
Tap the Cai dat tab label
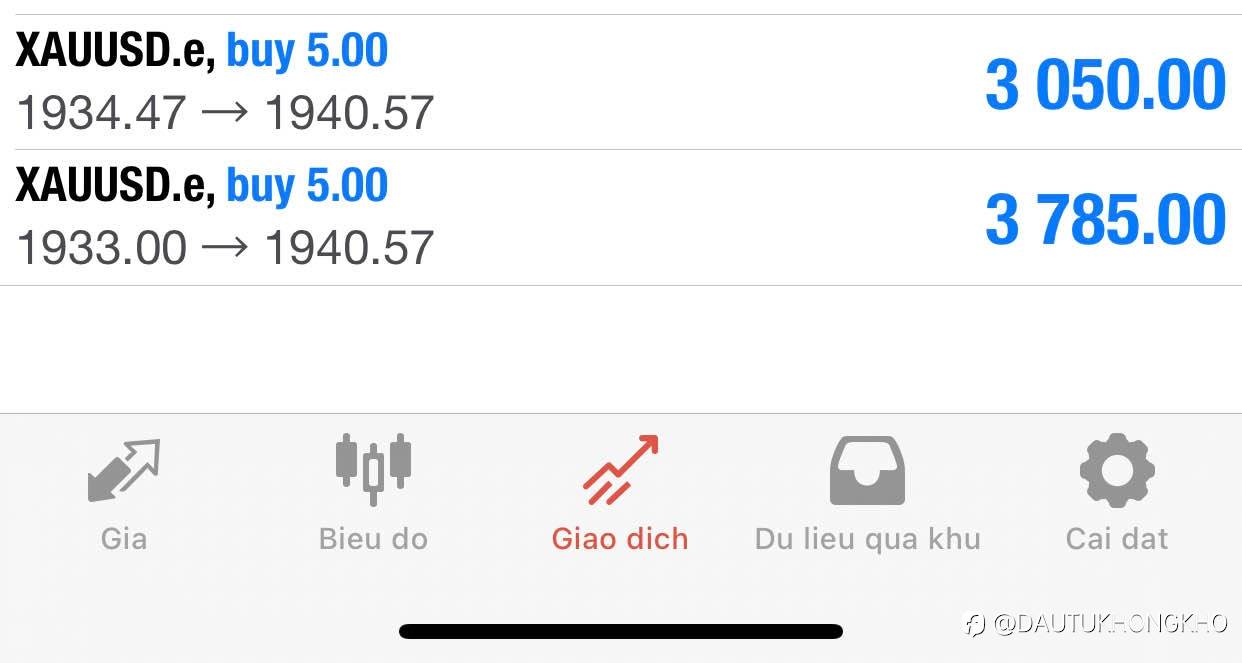click(1117, 539)
